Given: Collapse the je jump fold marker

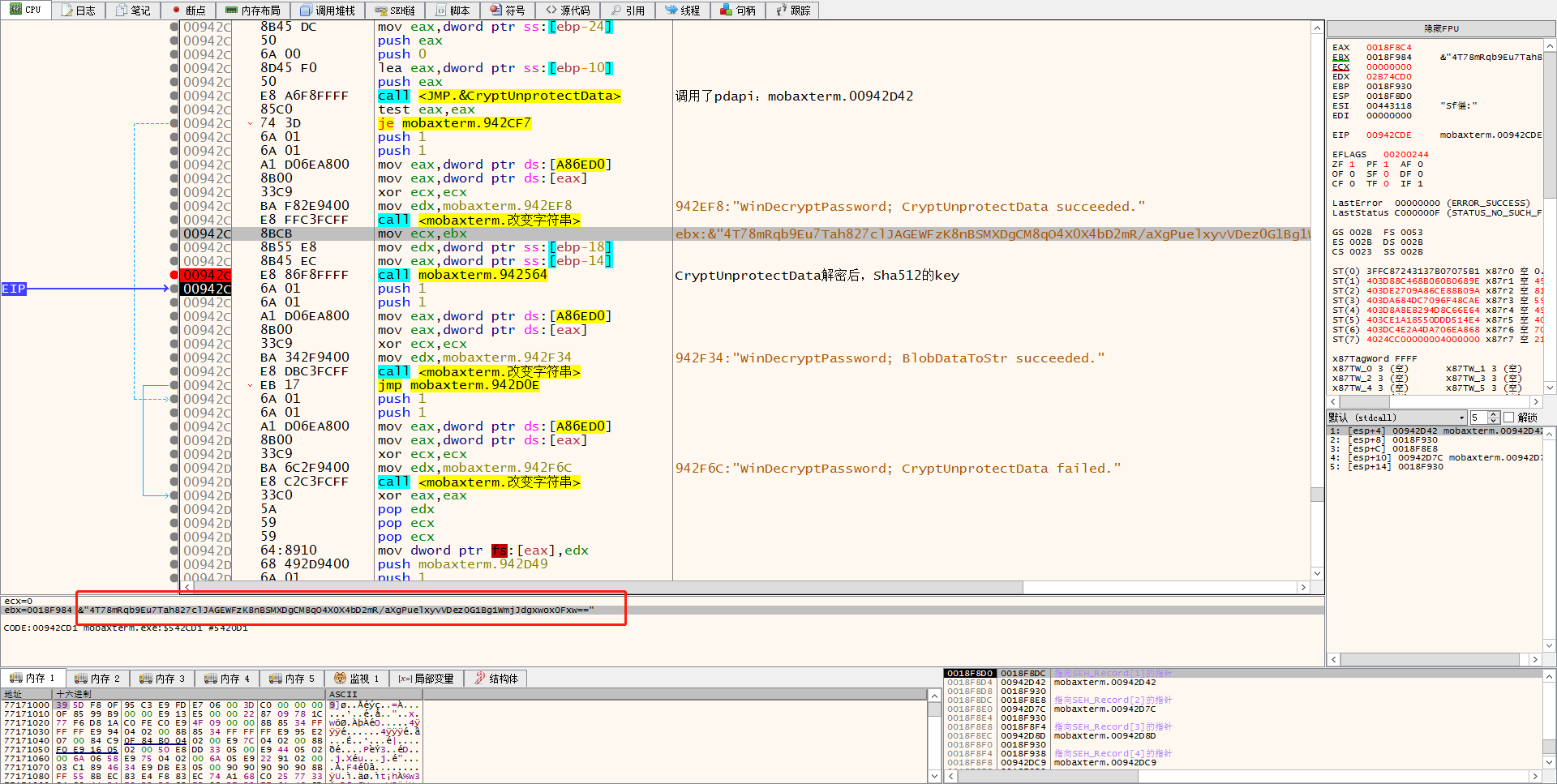Looking at the screenshot, I should (250, 123).
